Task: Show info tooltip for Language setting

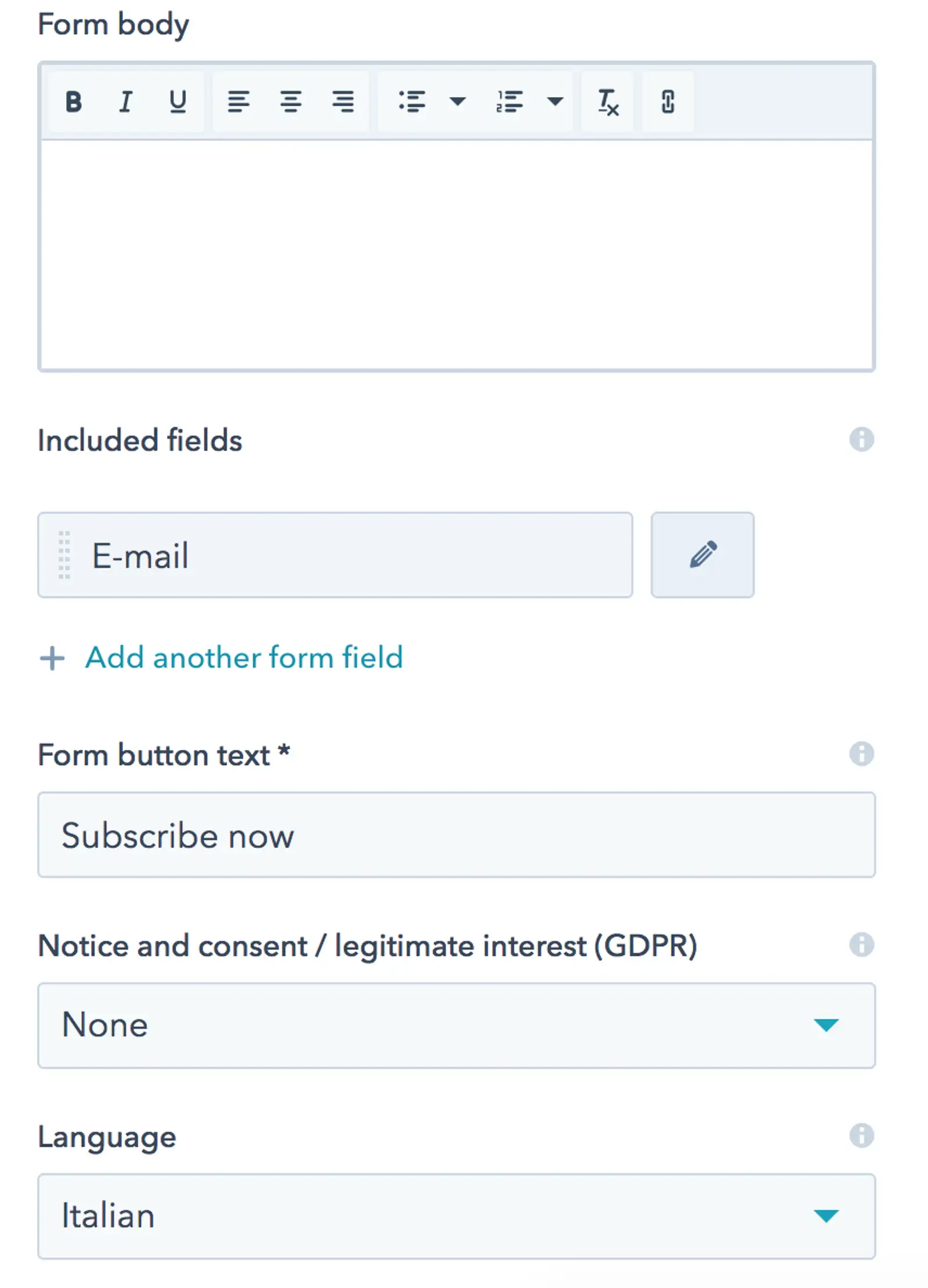Action: (x=862, y=1135)
